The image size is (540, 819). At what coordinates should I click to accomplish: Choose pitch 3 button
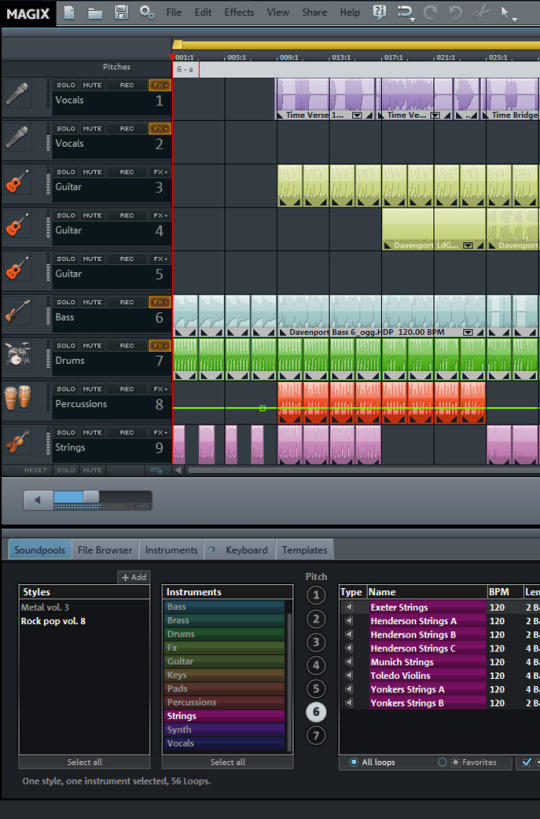315,642
